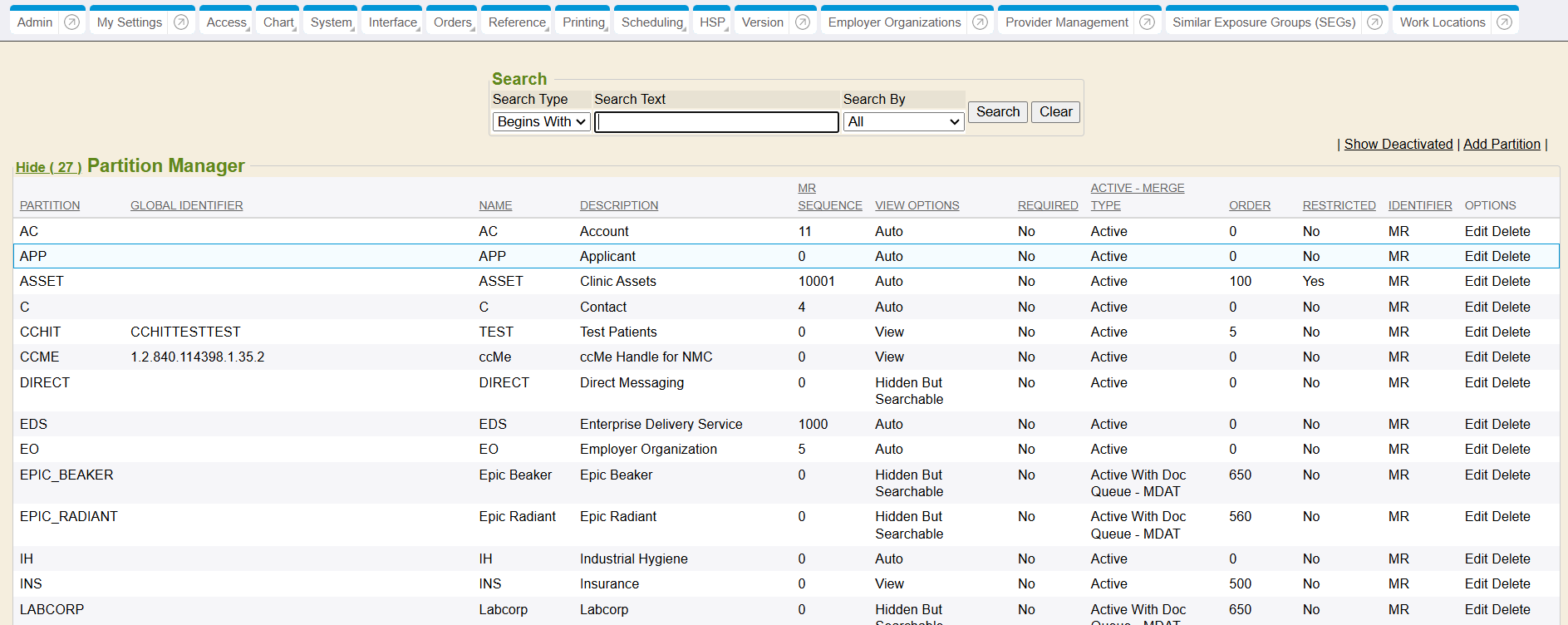Click the Work Locations arrow icon
The width and height of the screenshot is (1568, 625).
click(x=1505, y=22)
